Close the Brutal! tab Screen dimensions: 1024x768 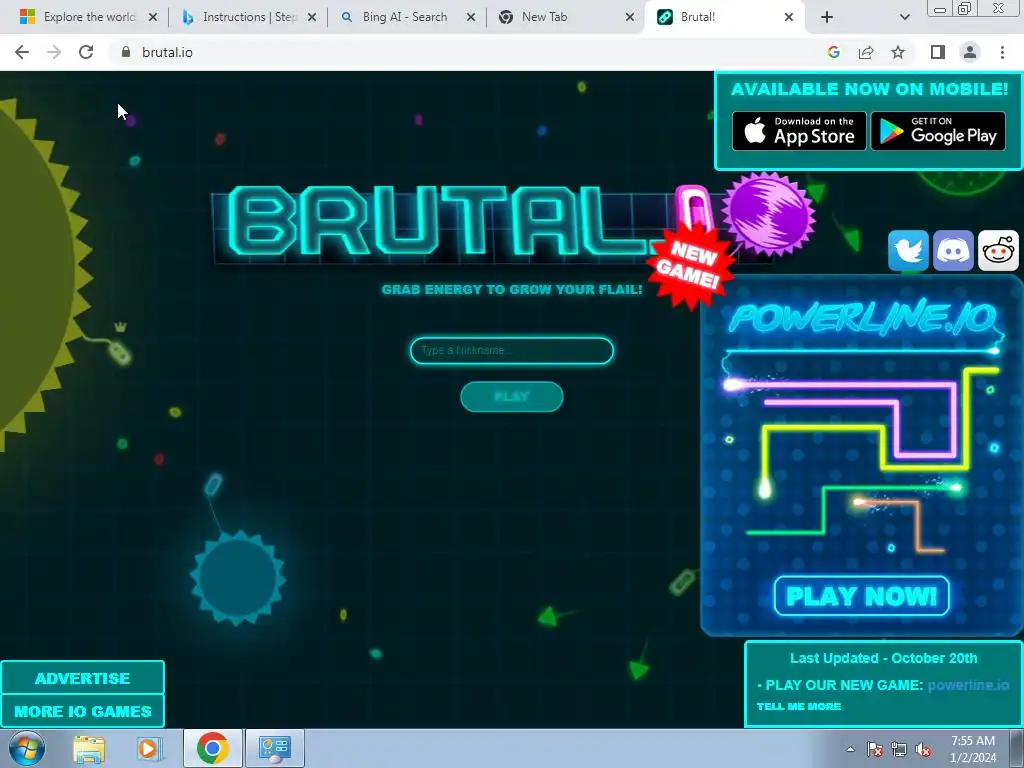click(x=789, y=17)
